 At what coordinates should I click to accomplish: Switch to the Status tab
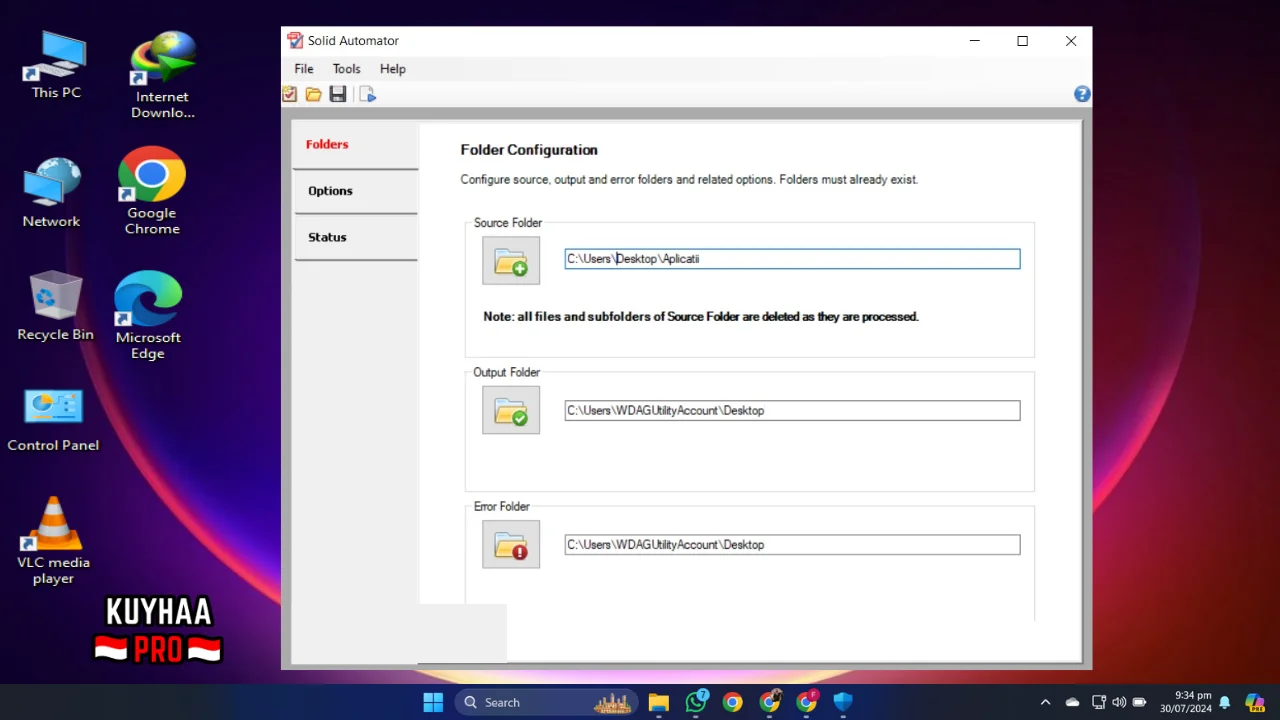(356, 237)
